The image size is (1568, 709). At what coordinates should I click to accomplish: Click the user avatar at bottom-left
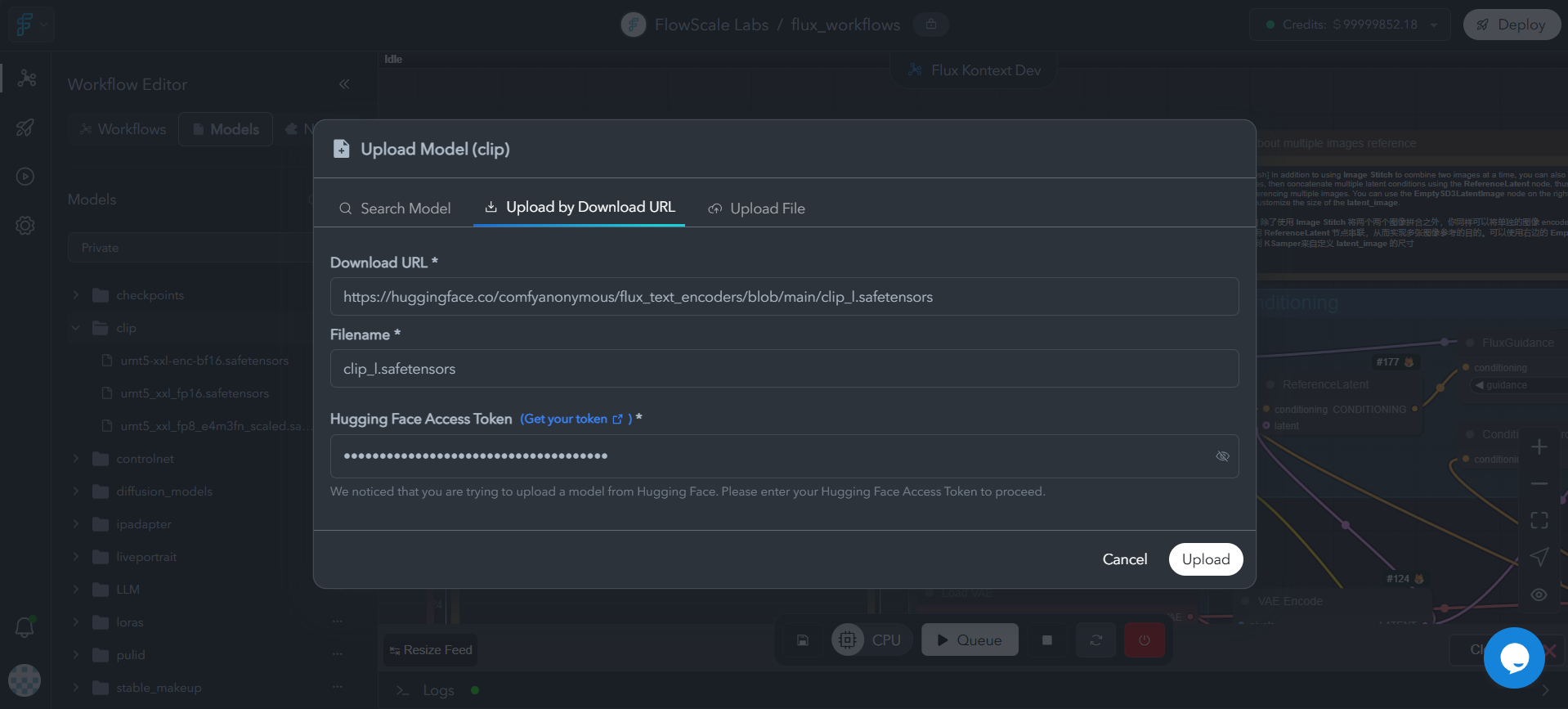click(25, 680)
